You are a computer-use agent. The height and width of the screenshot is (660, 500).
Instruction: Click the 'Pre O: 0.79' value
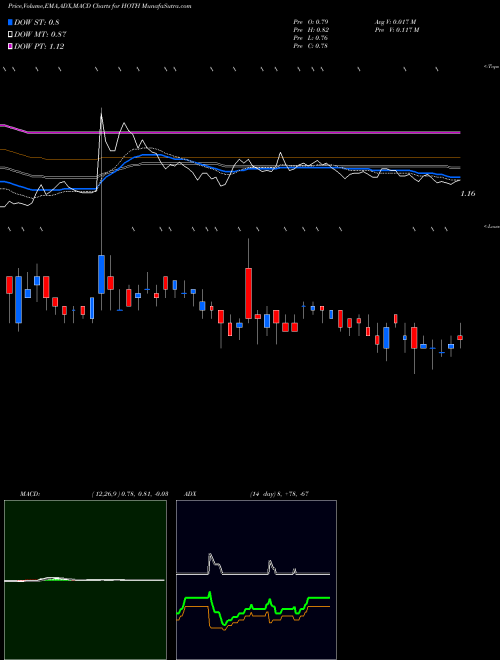click(311, 21)
